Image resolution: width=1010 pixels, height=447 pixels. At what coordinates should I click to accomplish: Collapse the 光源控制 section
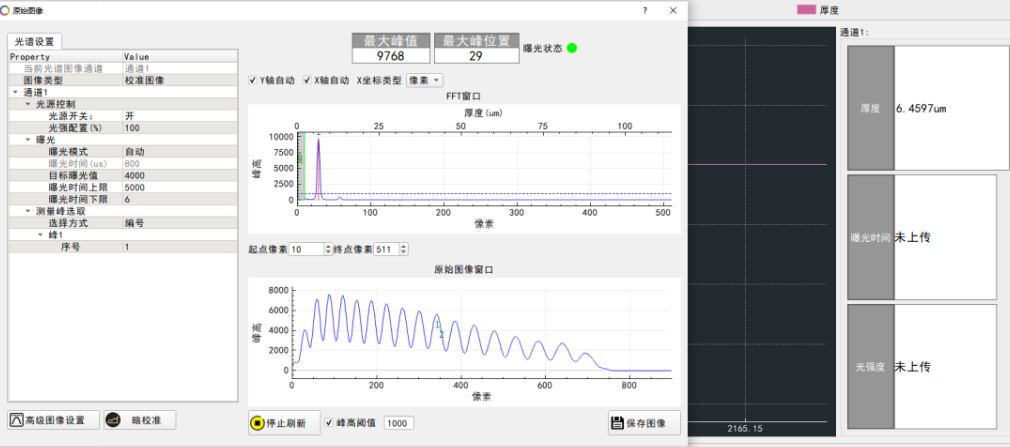pos(27,103)
